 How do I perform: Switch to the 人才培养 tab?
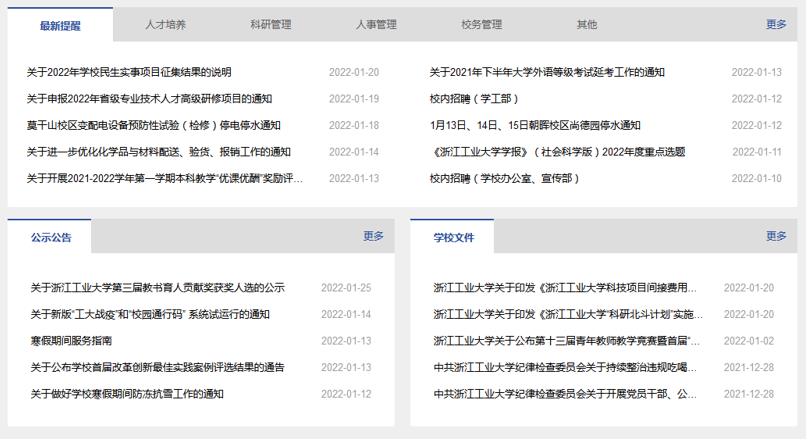[x=166, y=25]
